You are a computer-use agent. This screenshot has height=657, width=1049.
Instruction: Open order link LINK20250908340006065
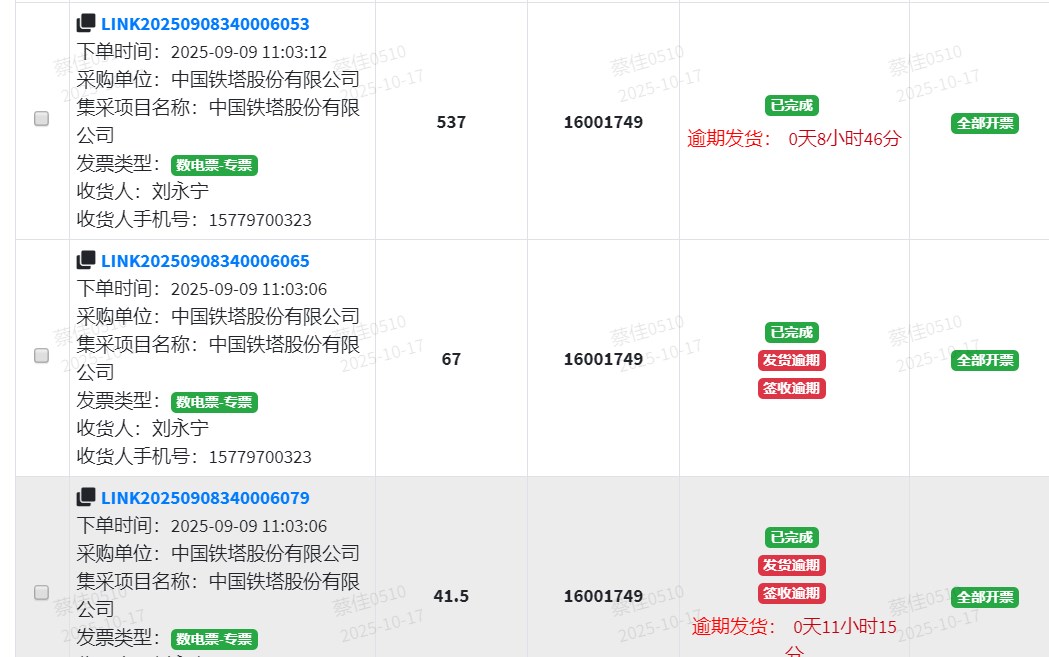[x=205, y=261]
